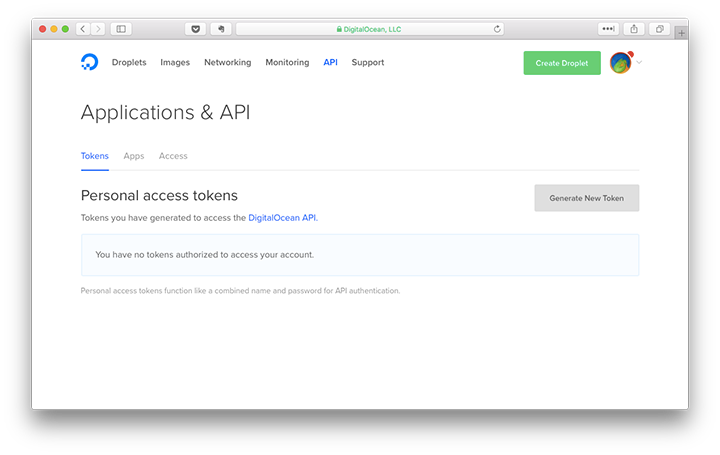The image size is (720, 455).
Task: Reload the page with the refresh icon
Action: 497,29
